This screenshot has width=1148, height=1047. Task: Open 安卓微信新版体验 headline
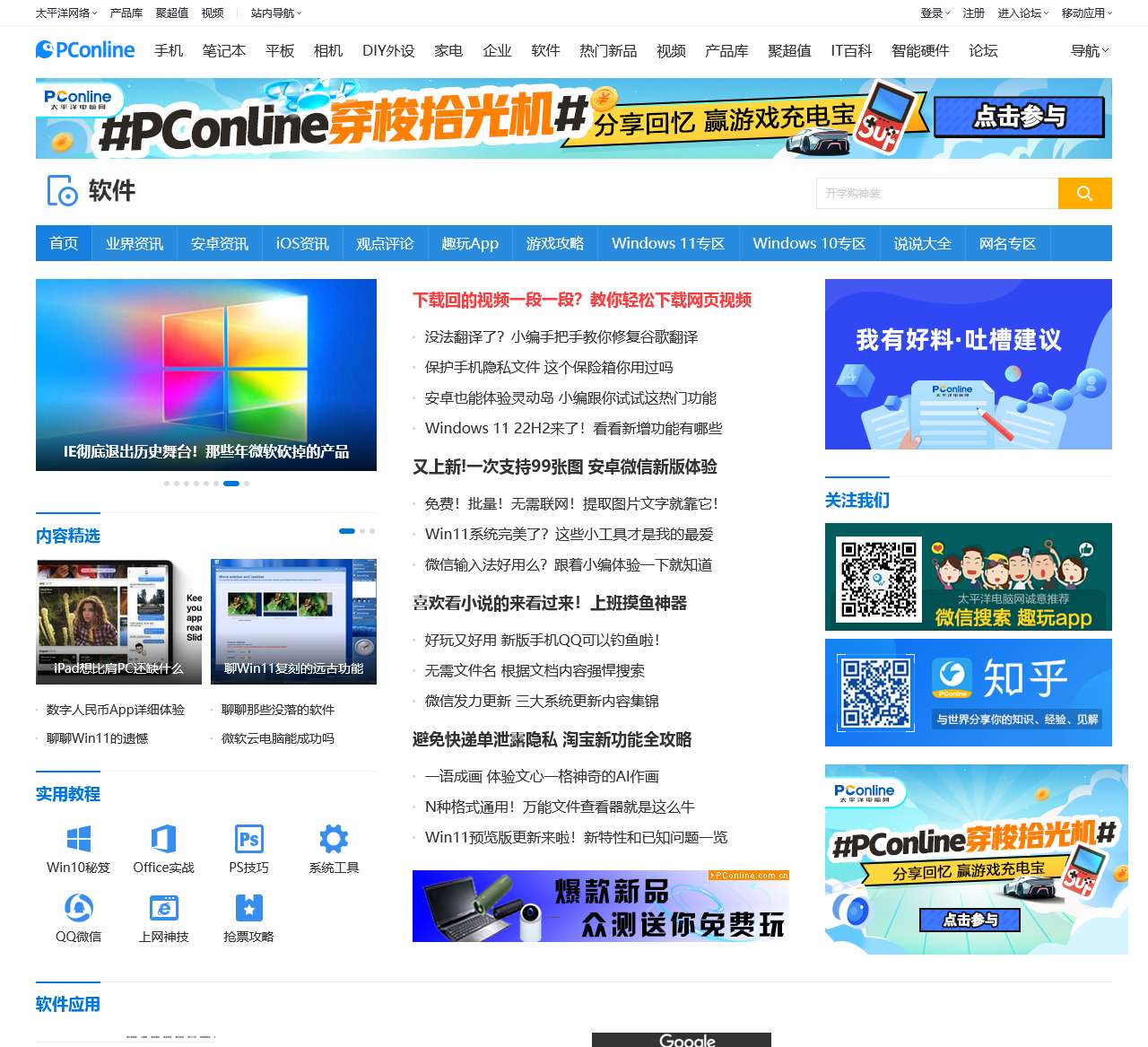[565, 467]
